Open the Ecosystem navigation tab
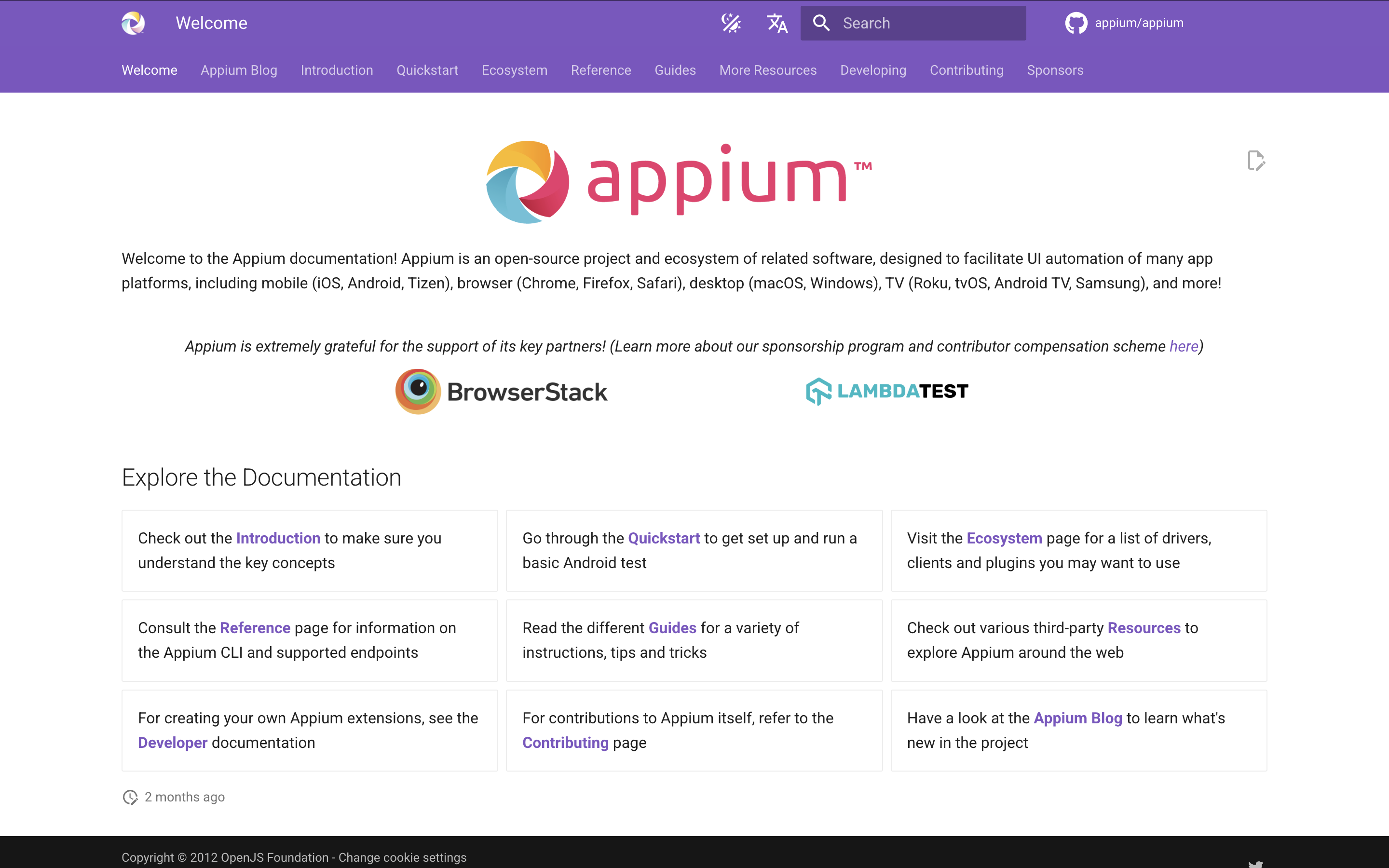Screen dimensions: 1389x868 point(514,70)
